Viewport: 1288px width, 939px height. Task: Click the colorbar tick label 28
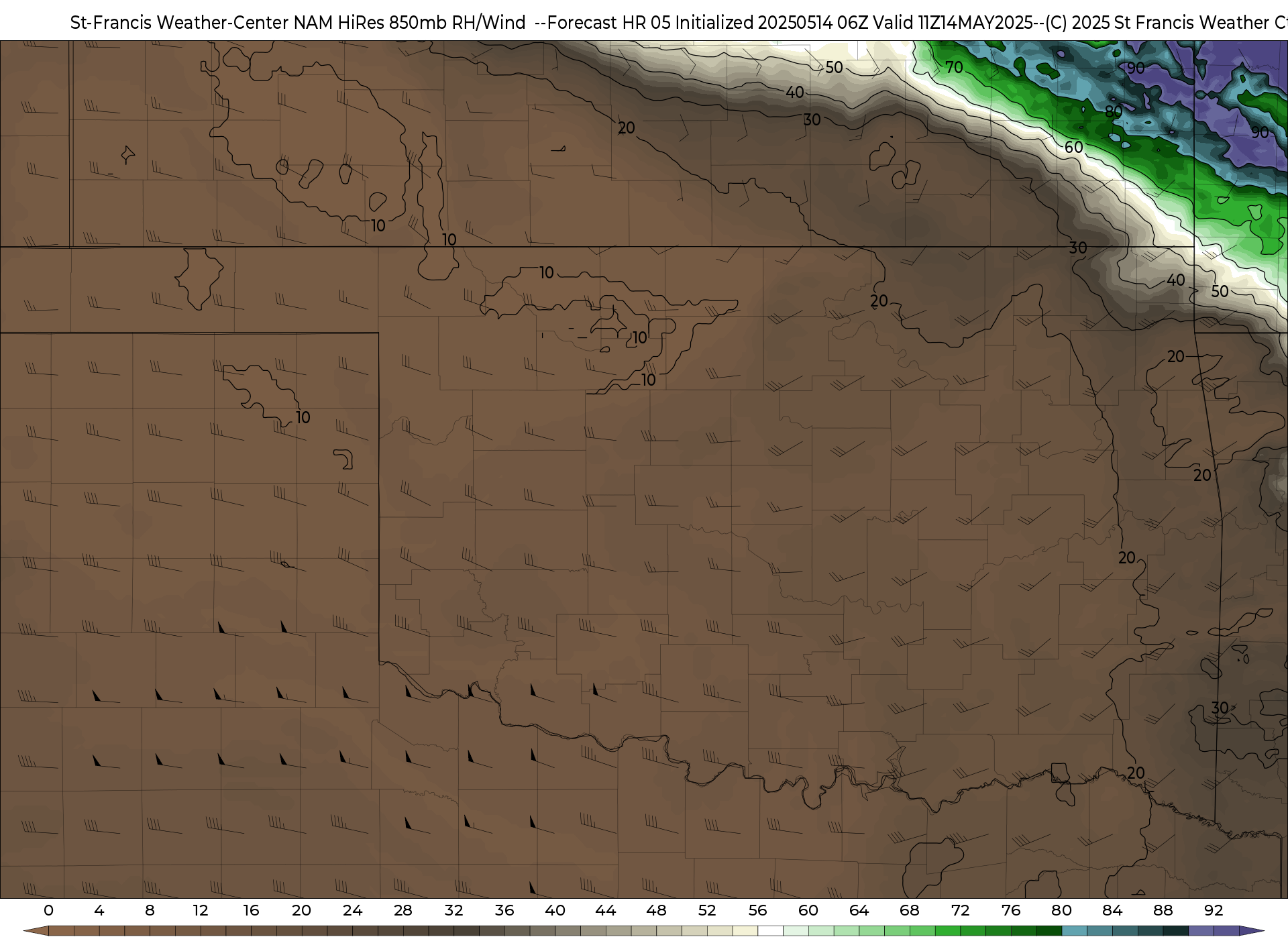pyautogui.click(x=403, y=910)
